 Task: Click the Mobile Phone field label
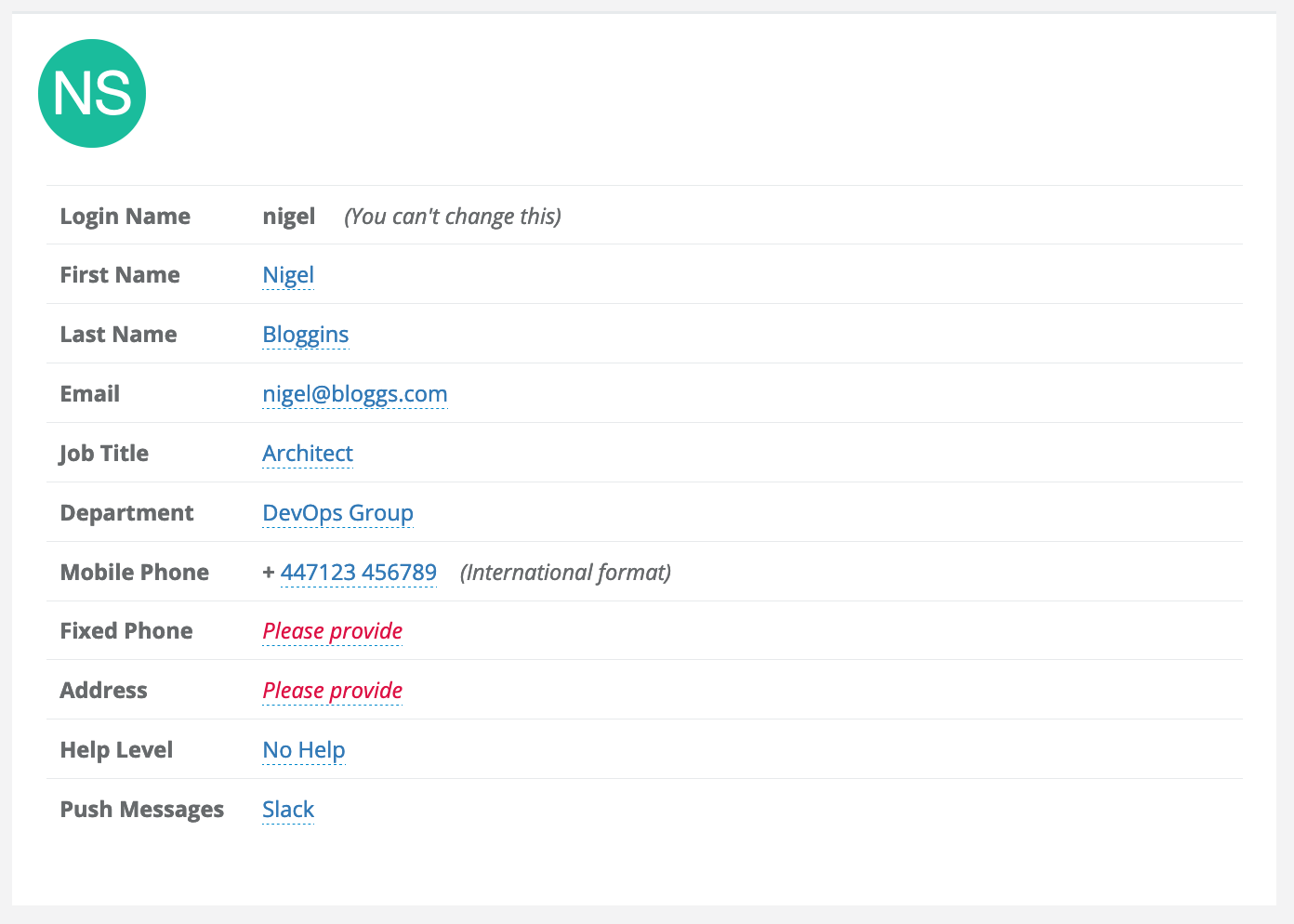[135, 573]
